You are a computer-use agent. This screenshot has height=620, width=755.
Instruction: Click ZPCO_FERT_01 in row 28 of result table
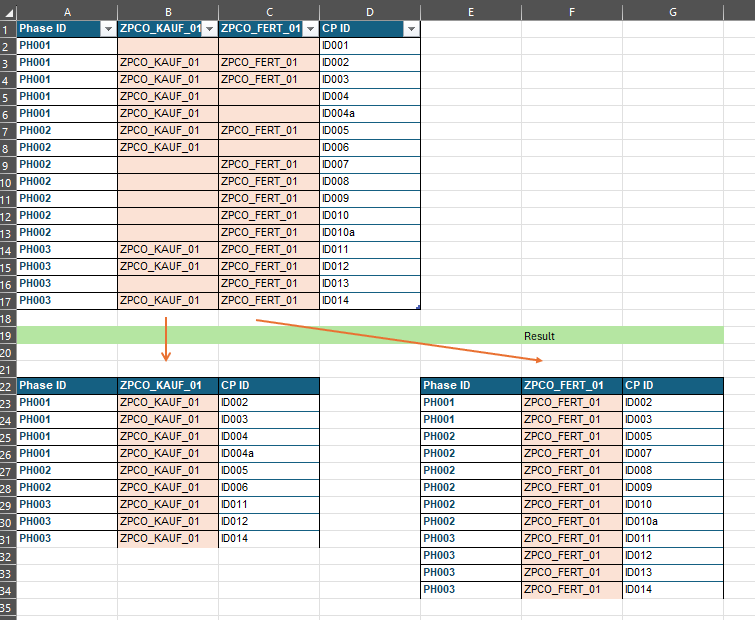pos(572,488)
